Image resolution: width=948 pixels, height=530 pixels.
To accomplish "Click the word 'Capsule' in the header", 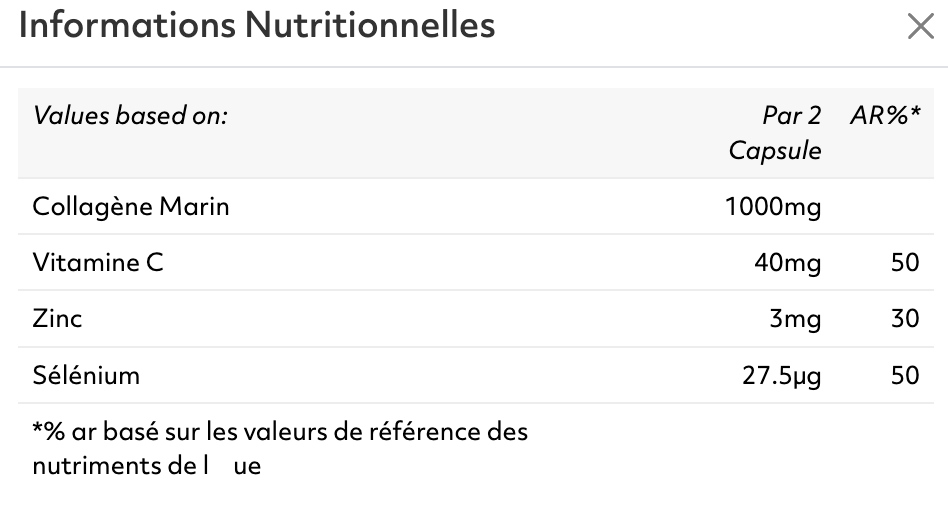I will pos(775,151).
